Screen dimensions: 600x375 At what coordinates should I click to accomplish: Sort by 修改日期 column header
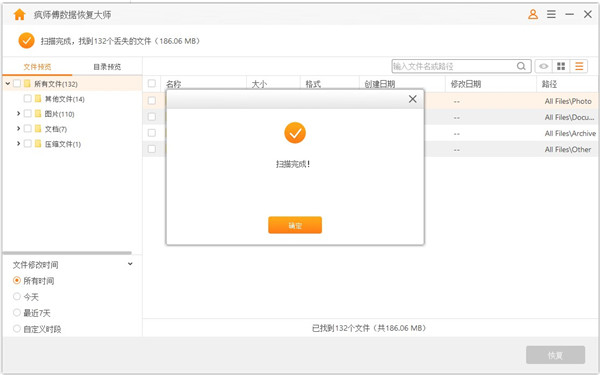point(466,84)
